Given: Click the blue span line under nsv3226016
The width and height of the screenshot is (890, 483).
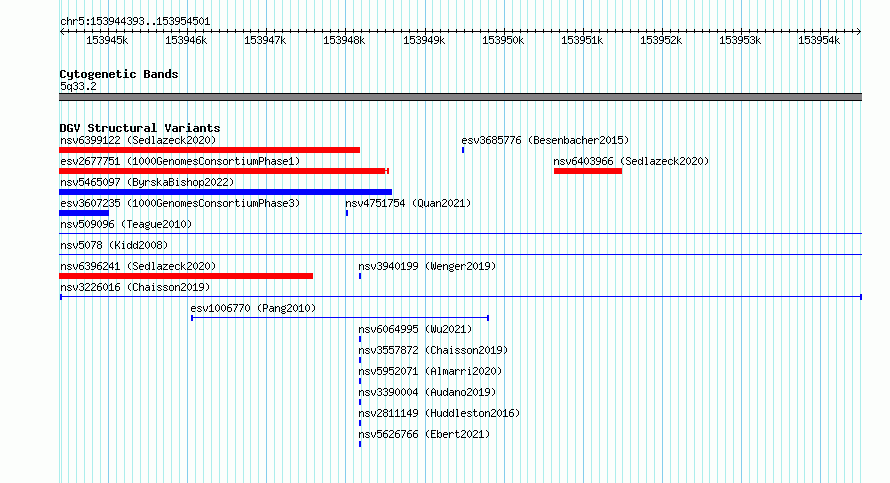Looking at the screenshot, I should [461, 297].
